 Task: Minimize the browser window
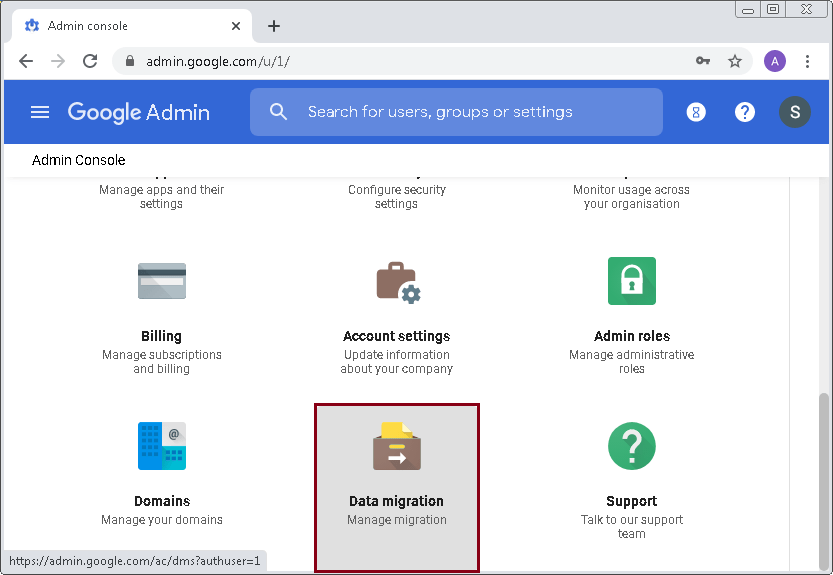(x=748, y=10)
